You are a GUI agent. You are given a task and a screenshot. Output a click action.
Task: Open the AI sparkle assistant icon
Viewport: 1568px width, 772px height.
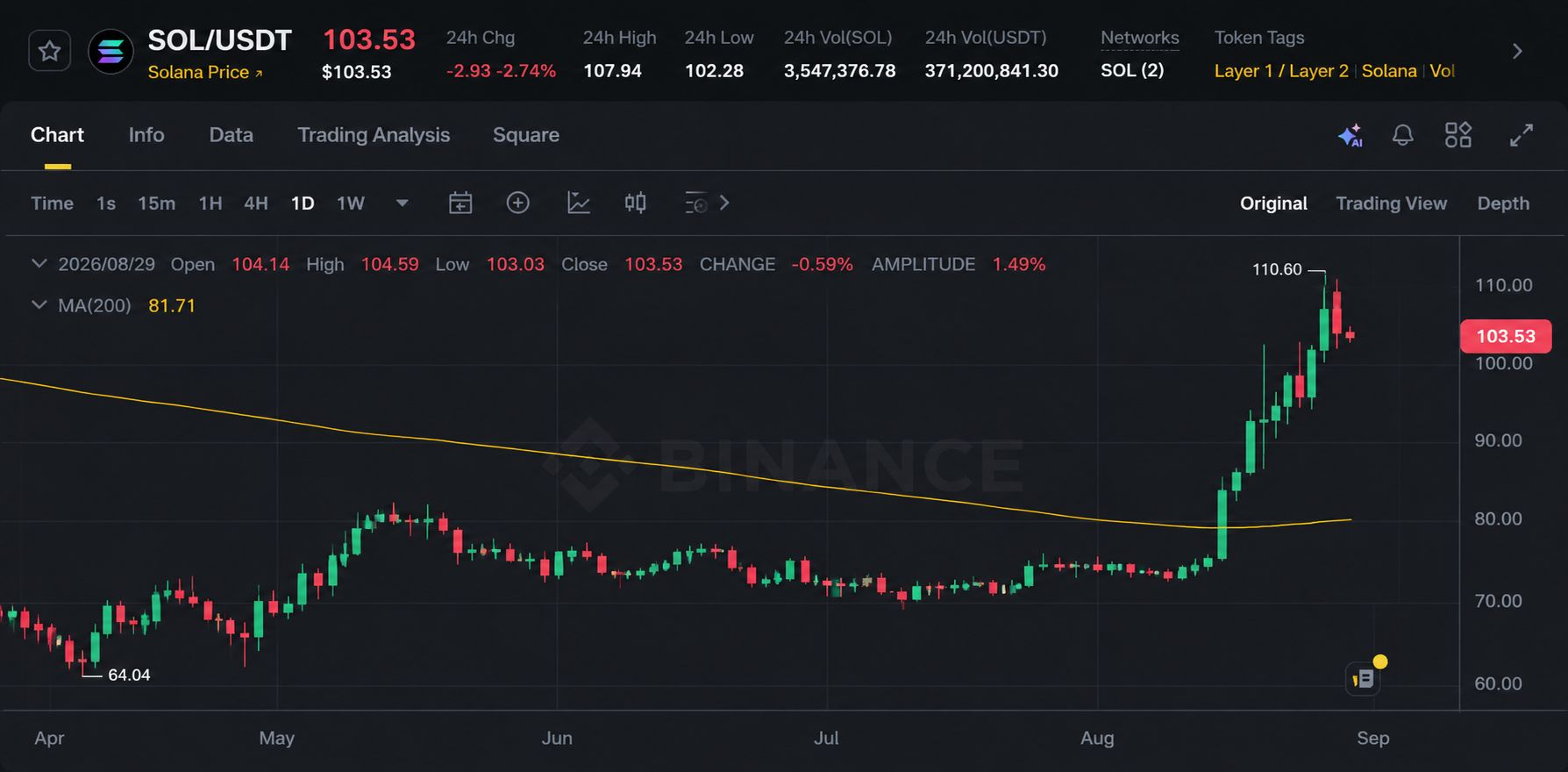tap(1351, 135)
